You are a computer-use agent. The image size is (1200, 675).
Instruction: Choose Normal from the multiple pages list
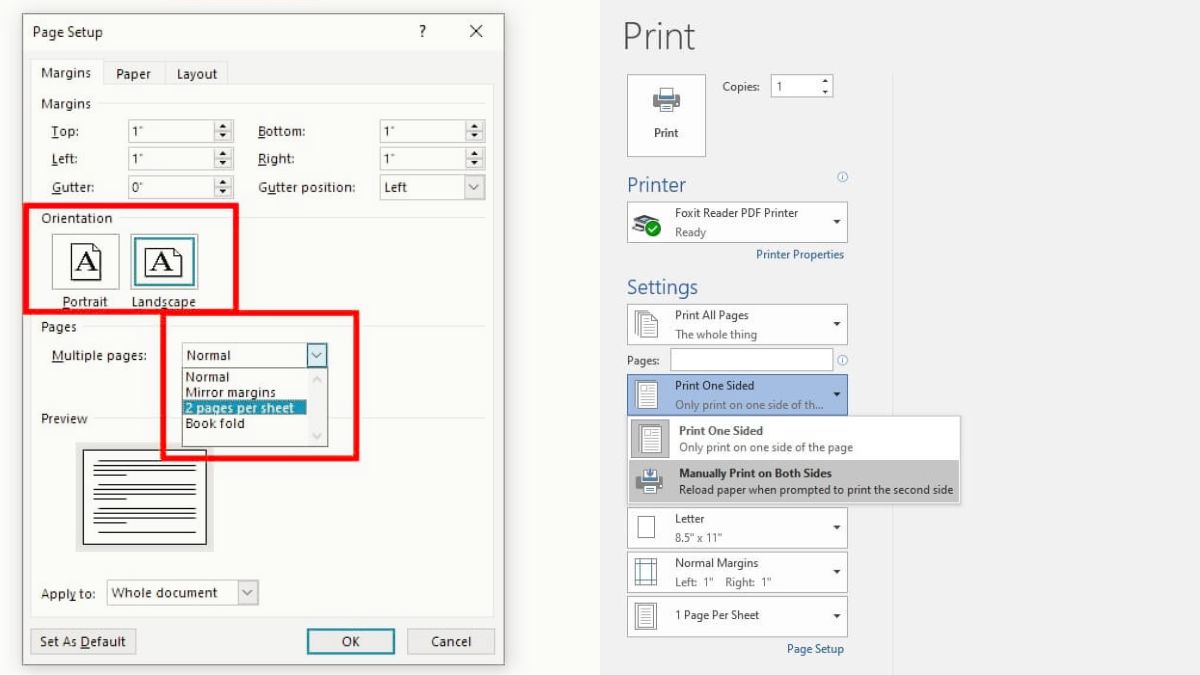(246, 377)
